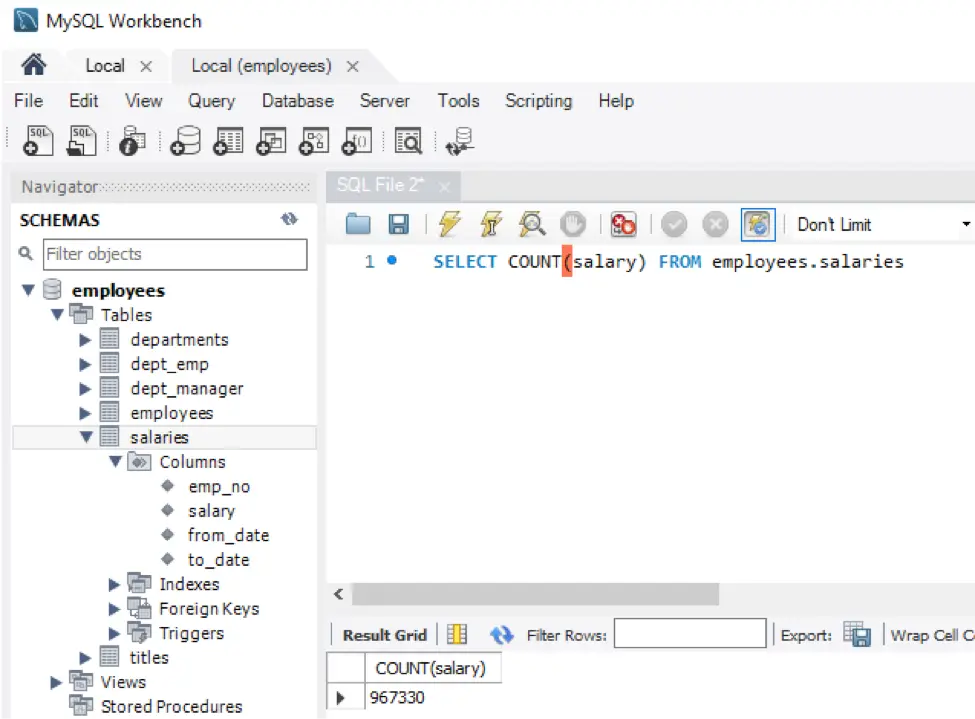The height and width of the screenshot is (719, 975).
Task: Click the Filter Rows input field
Action: [x=690, y=634]
